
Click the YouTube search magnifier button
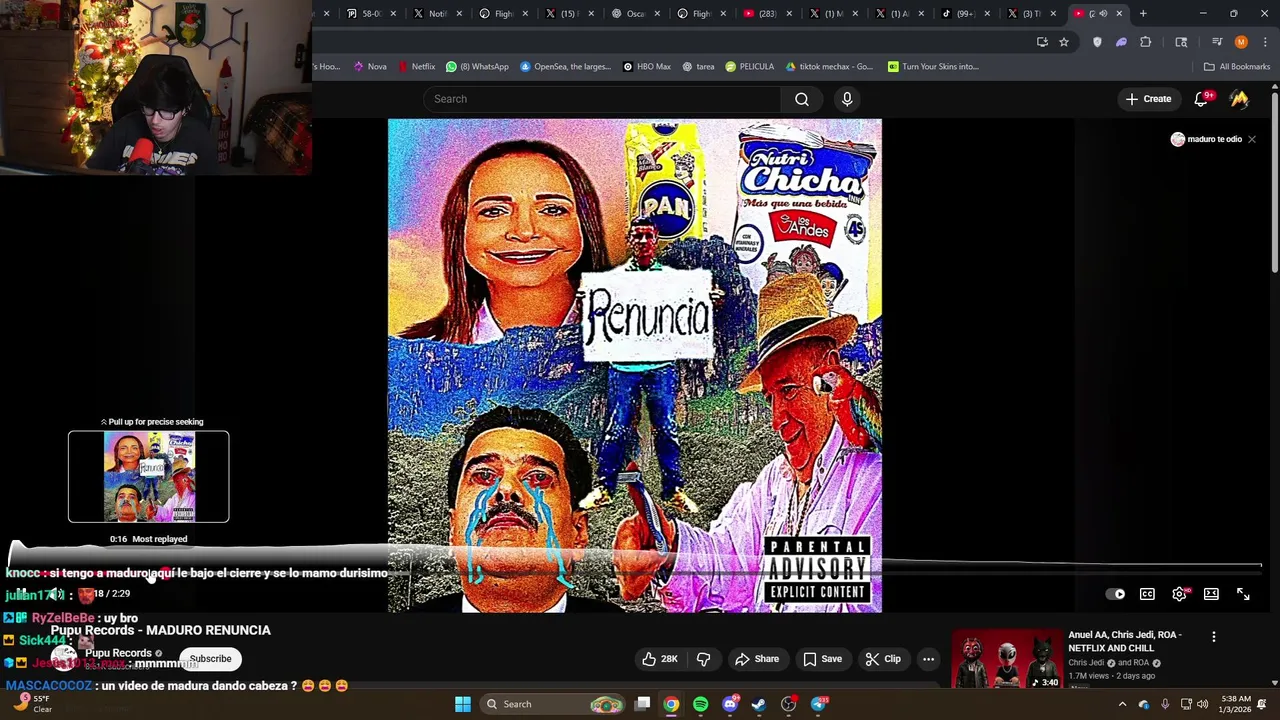pyautogui.click(x=802, y=99)
